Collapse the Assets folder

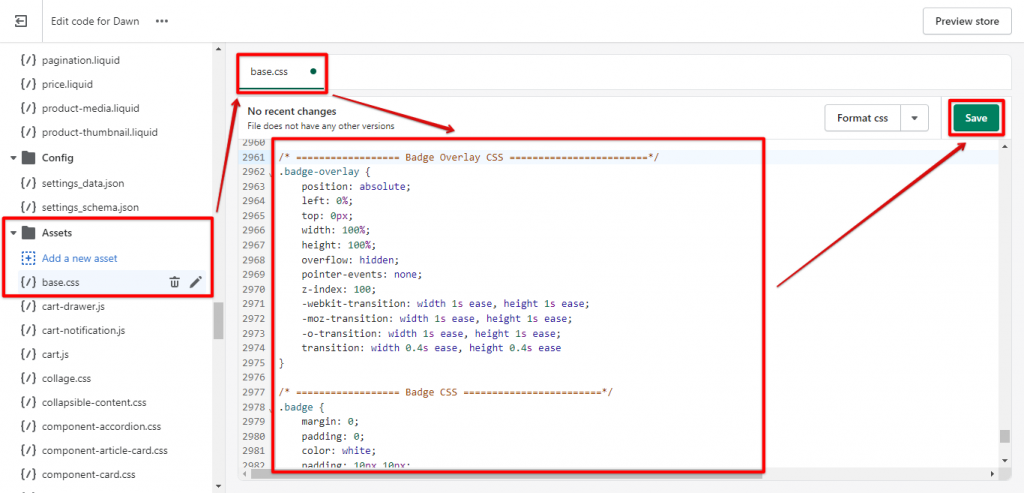(13, 233)
